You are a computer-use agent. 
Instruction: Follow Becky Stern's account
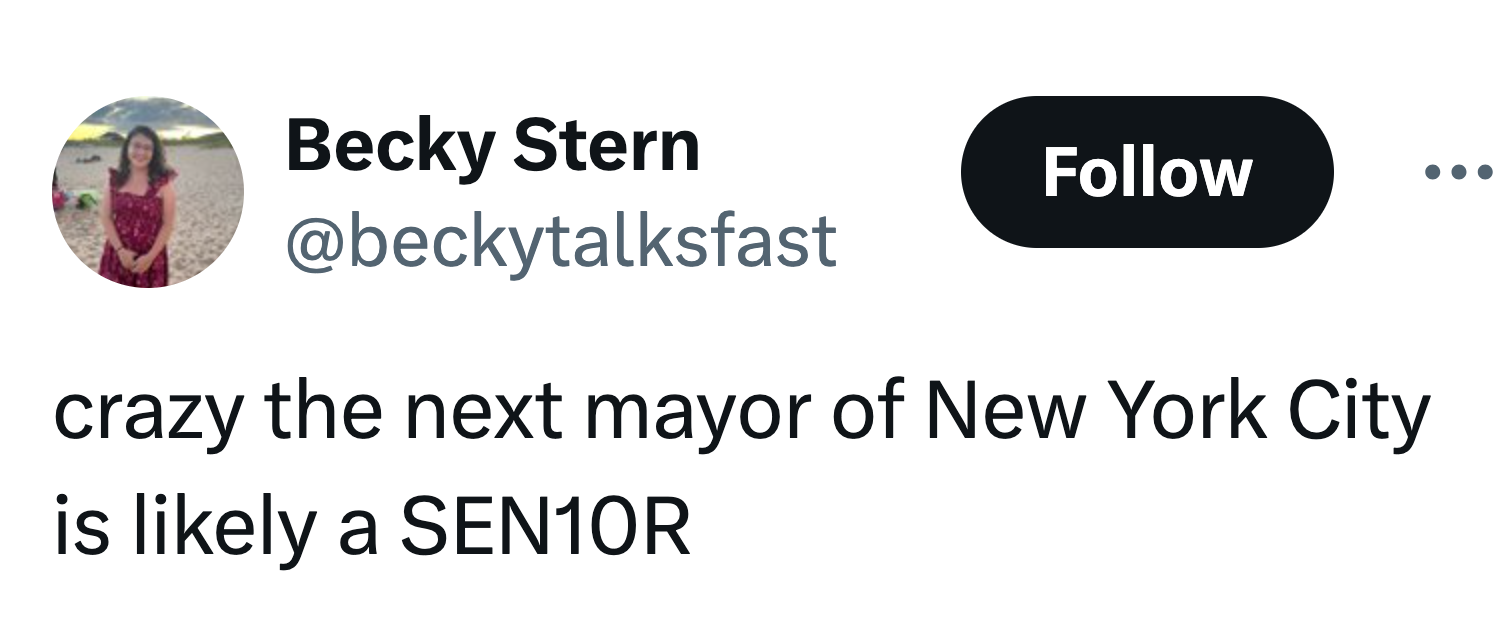pyautogui.click(x=1146, y=172)
